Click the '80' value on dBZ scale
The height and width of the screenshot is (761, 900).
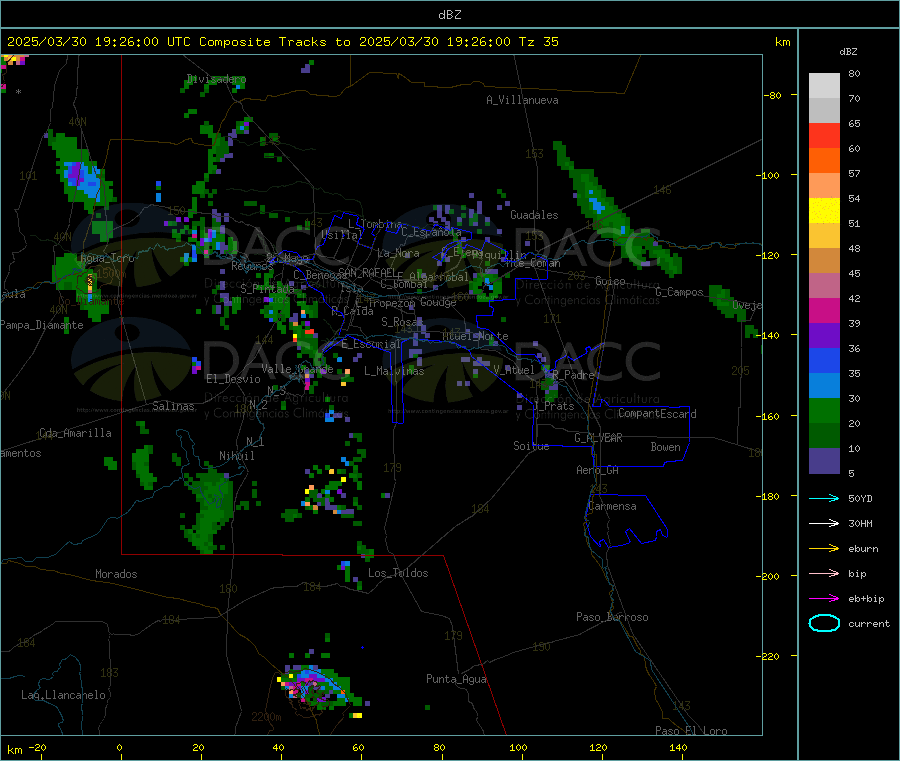(x=854, y=73)
